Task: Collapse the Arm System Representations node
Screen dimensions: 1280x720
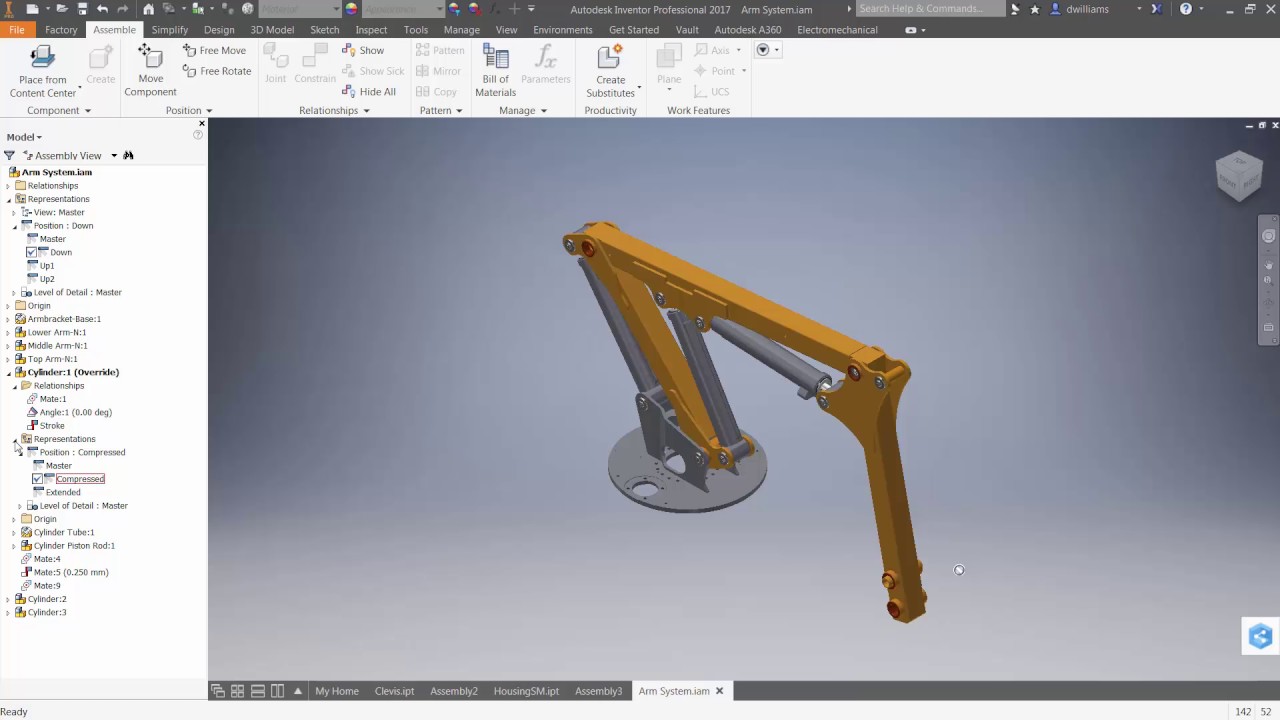Action: click(x=8, y=199)
